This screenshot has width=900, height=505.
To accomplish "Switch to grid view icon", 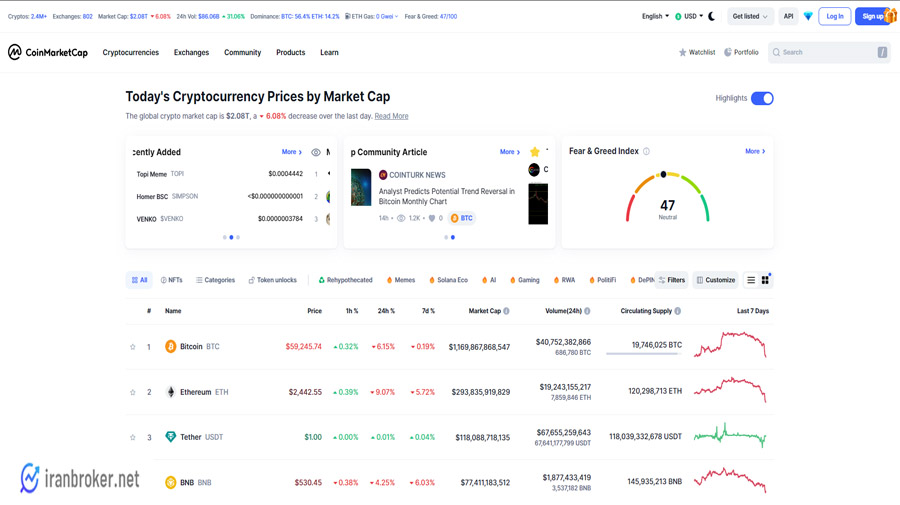I will 765,280.
